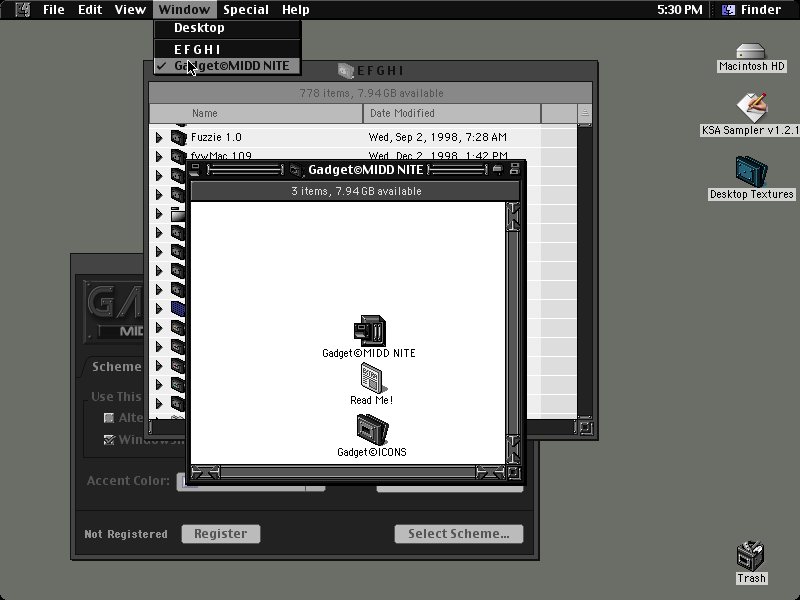Click the resize box of E F G H I window
800x600 pixels.
[x=586, y=428]
